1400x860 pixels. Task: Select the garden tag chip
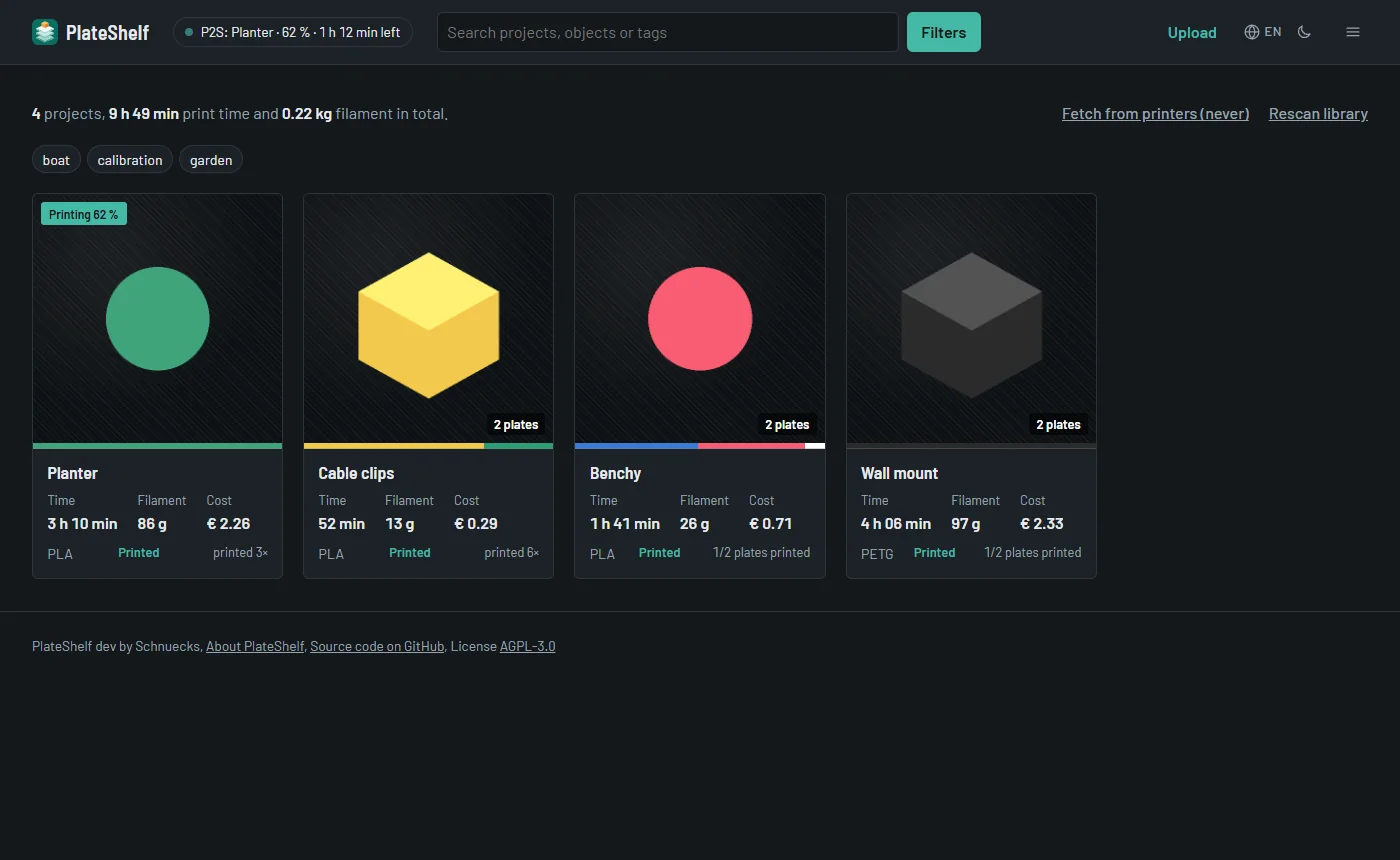click(x=211, y=160)
